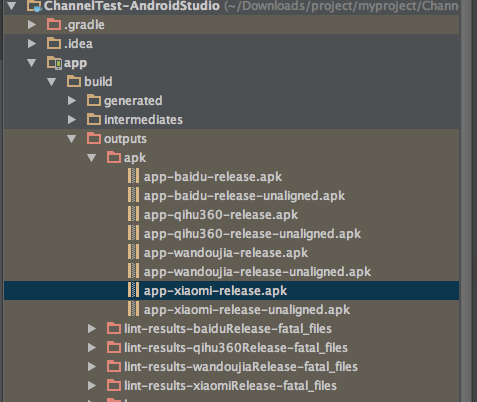This screenshot has height=402, width=477.
Task: Click archive icon of app-baidu-release-unaligned.apk
Action: click(133, 195)
